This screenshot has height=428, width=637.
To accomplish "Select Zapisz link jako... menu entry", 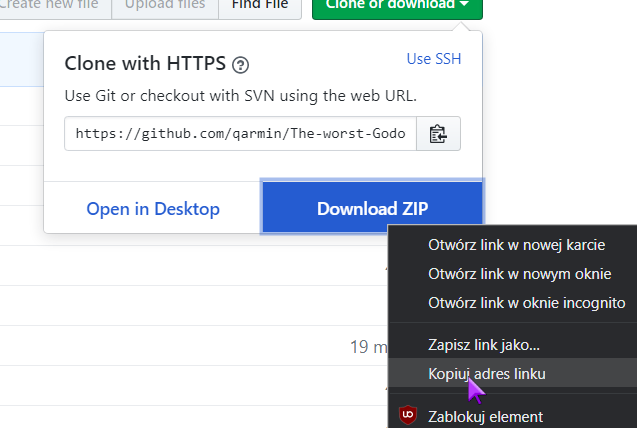I will (513, 345).
